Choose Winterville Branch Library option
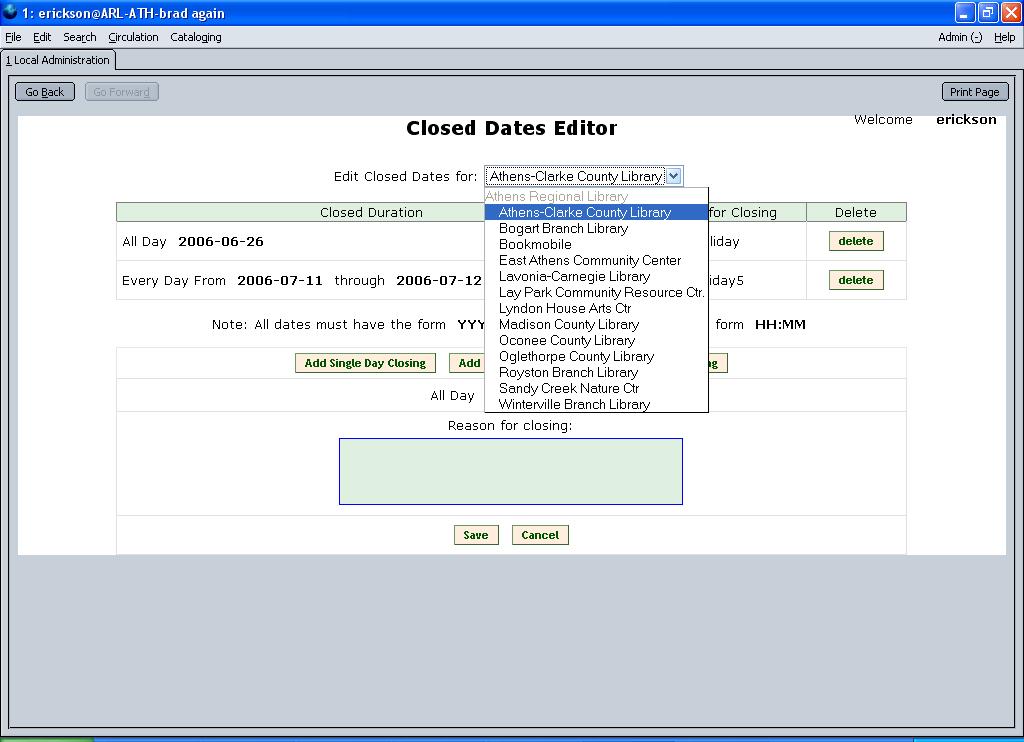The image size is (1024, 742). tap(574, 404)
